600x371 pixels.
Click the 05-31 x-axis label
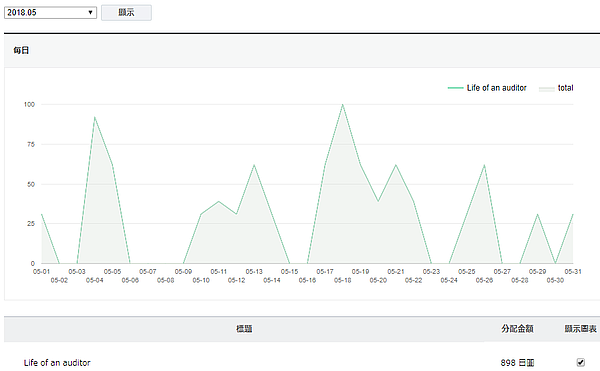pos(573,272)
